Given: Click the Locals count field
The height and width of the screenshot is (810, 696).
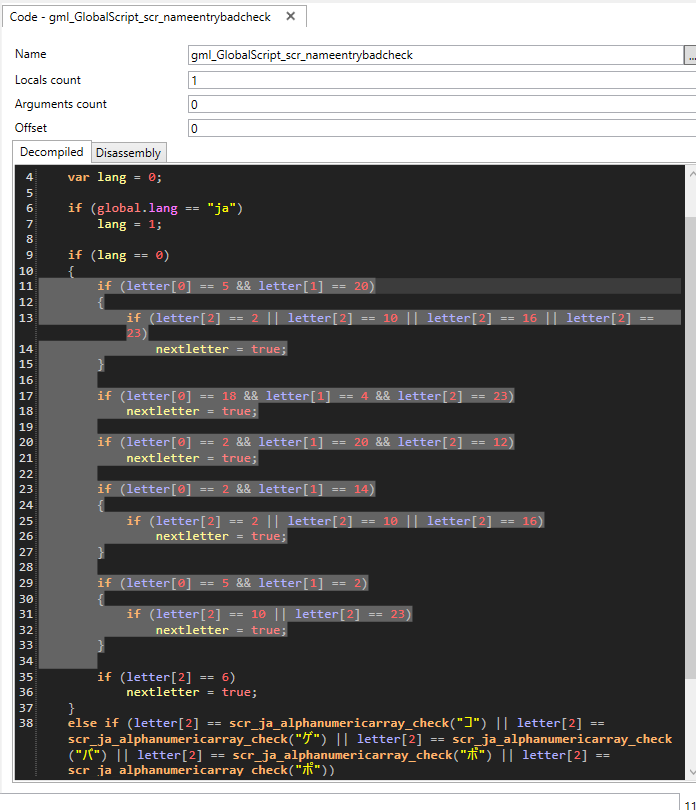Looking at the screenshot, I should (442, 81).
